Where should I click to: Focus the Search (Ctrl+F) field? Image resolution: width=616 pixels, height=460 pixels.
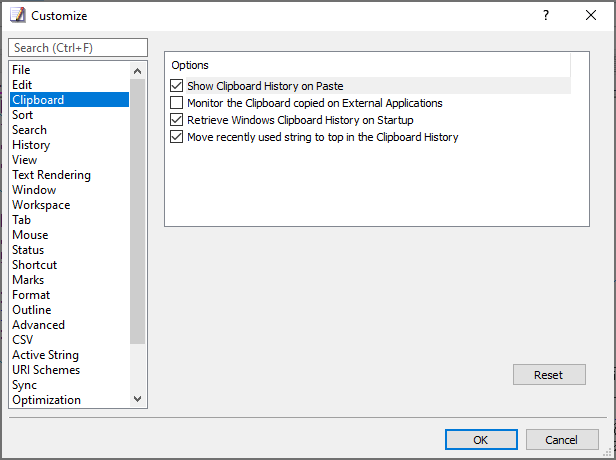click(78, 48)
